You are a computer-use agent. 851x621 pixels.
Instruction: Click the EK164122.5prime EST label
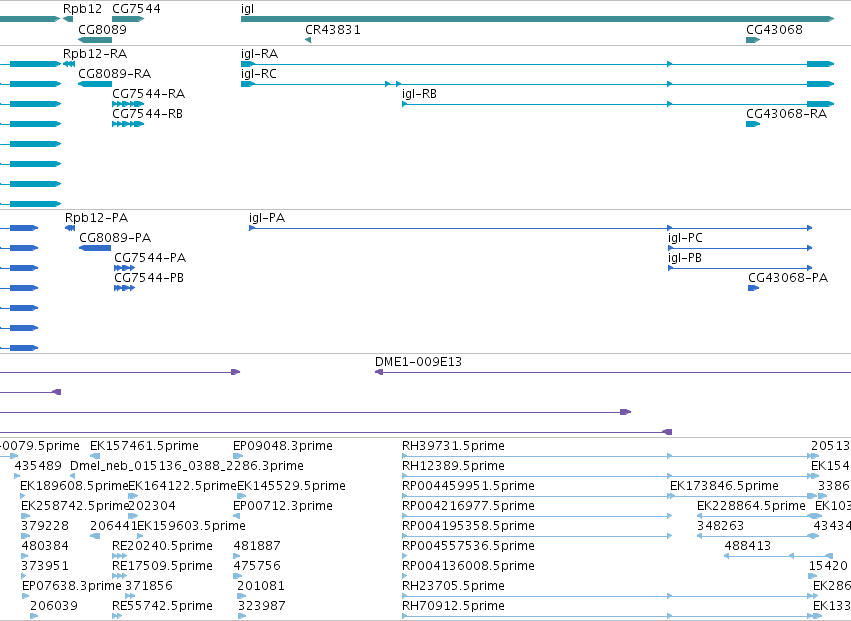pos(183,486)
